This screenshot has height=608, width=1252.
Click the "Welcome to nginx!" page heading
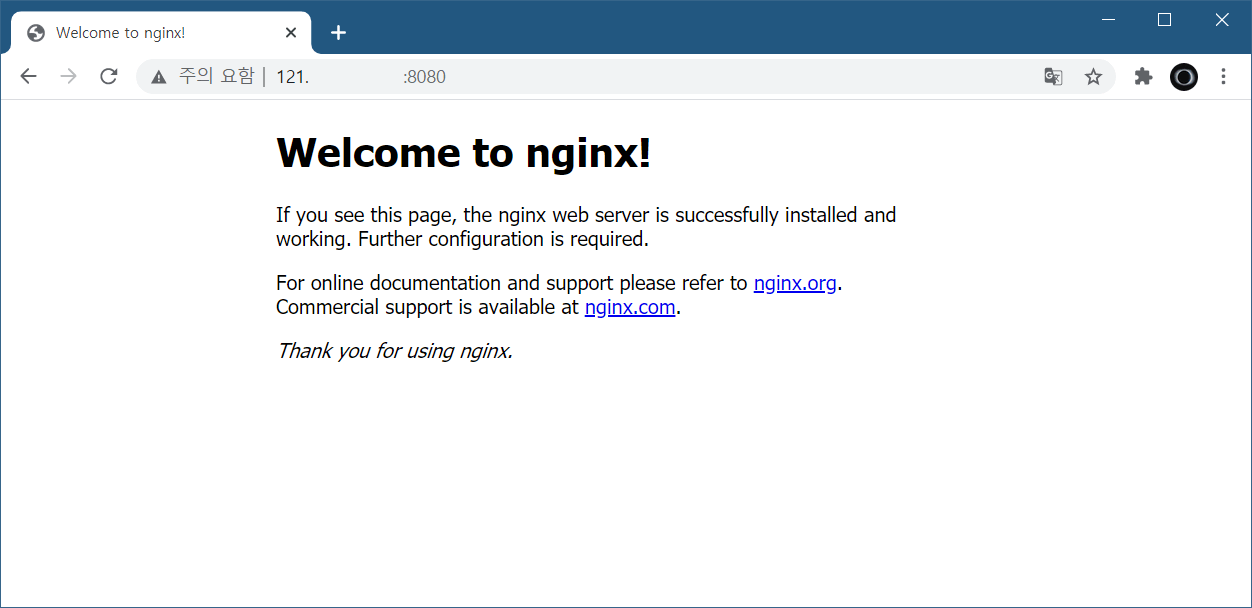tap(463, 153)
